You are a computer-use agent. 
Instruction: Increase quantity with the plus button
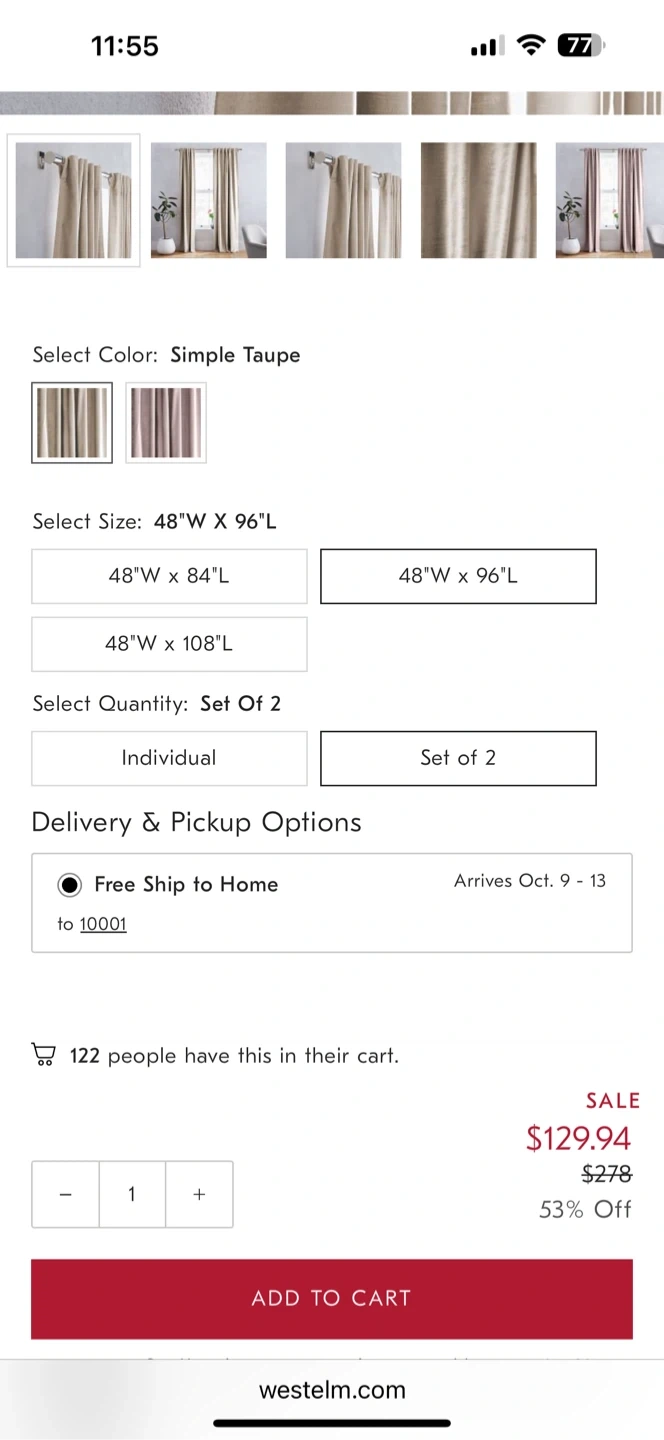(199, 1194)
